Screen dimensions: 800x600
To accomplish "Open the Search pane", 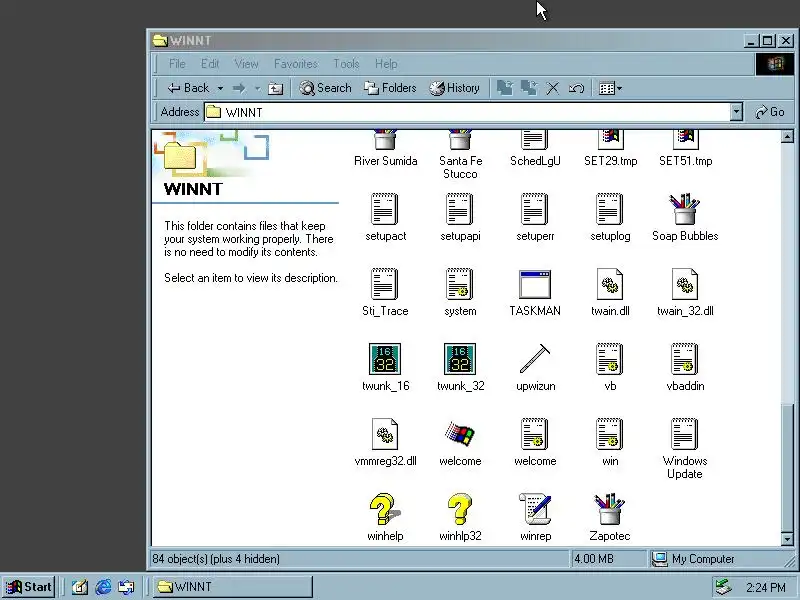I will [x=325, y=88].
